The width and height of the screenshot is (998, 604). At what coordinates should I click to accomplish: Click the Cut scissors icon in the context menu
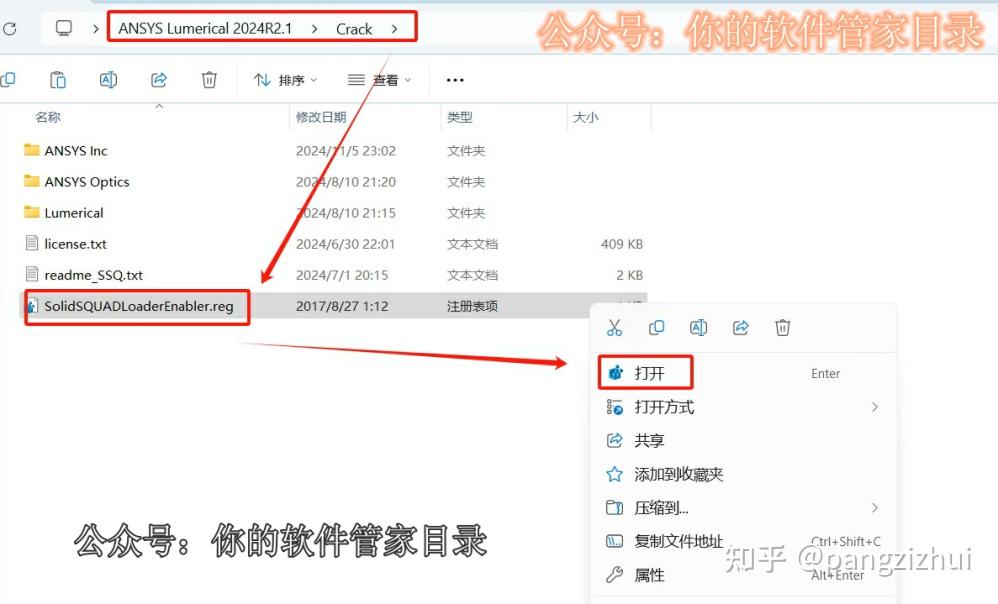616,327
